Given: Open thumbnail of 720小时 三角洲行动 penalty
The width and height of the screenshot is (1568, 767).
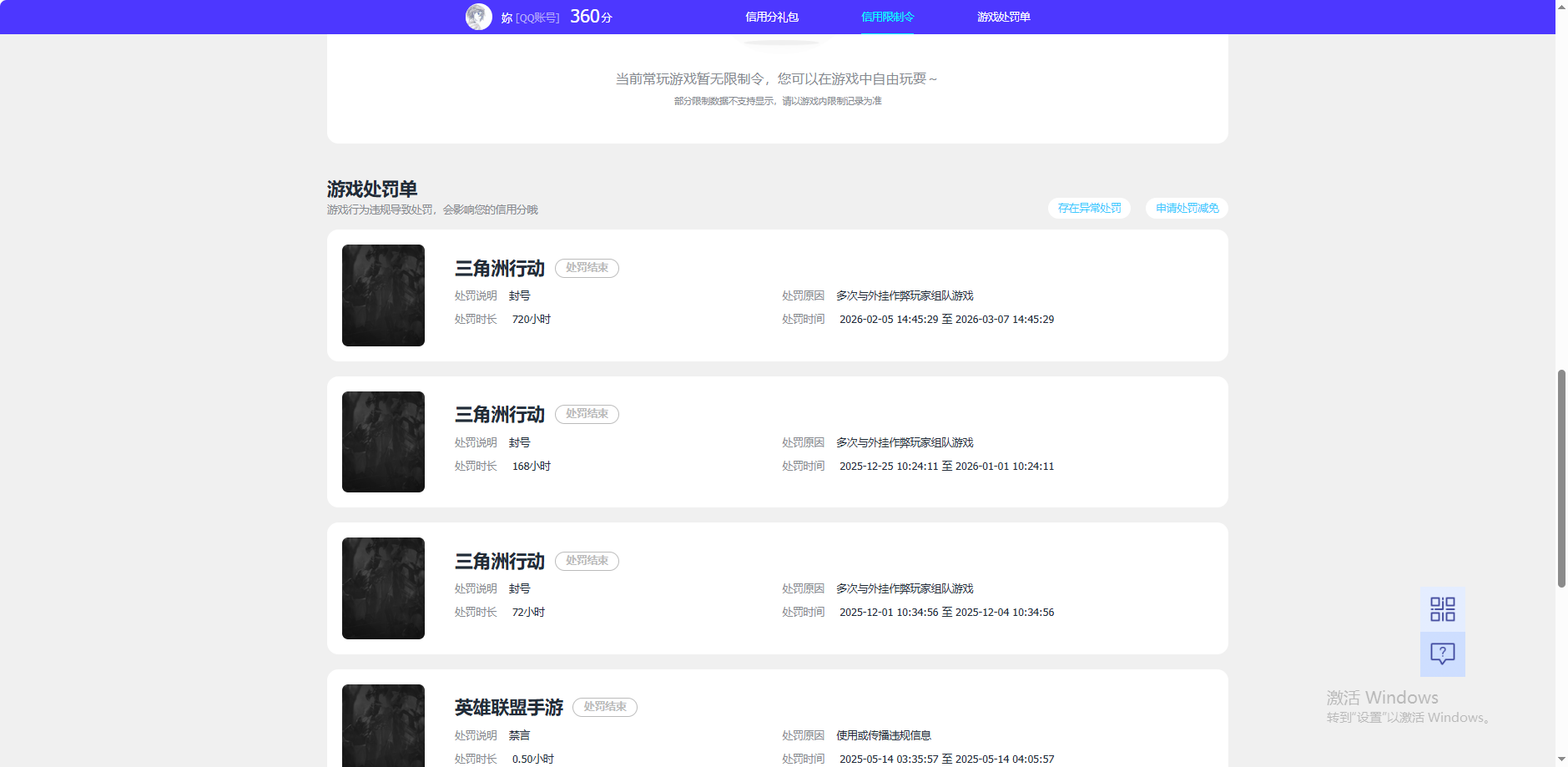Looking at the screenshot, I should [x=383, y=295].
